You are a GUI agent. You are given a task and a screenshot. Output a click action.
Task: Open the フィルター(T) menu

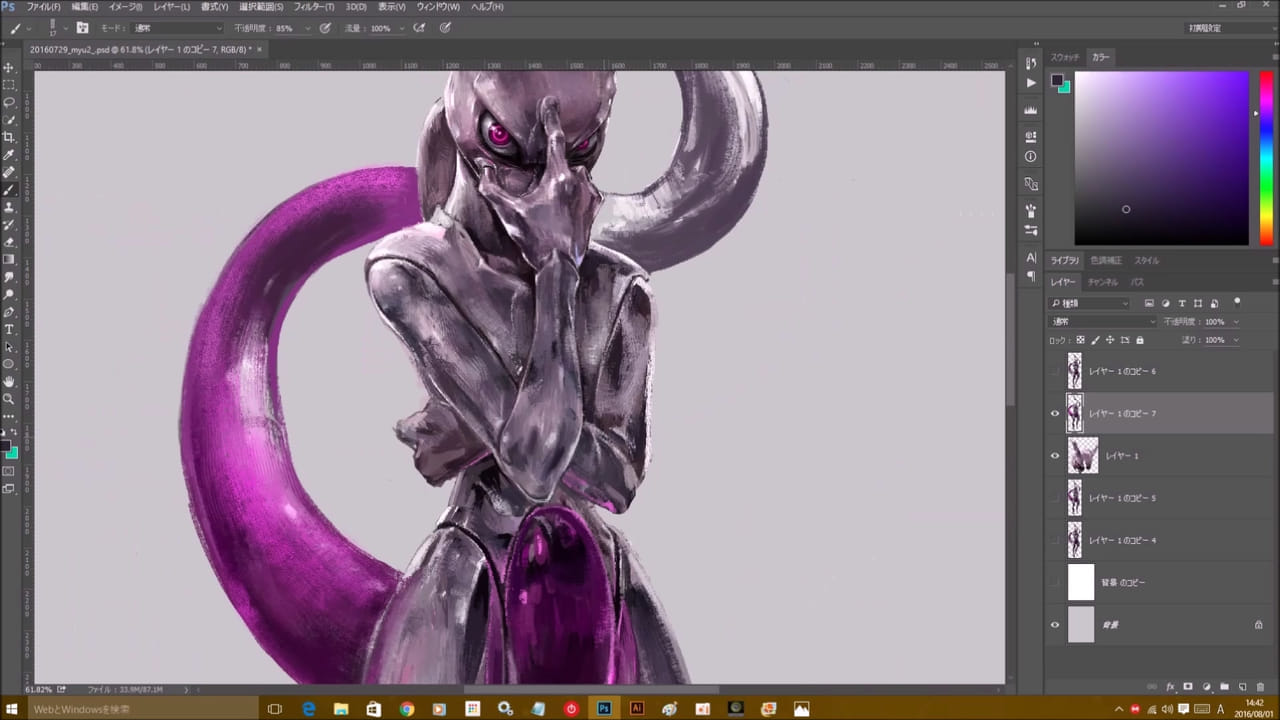click(x=314, y=7)
